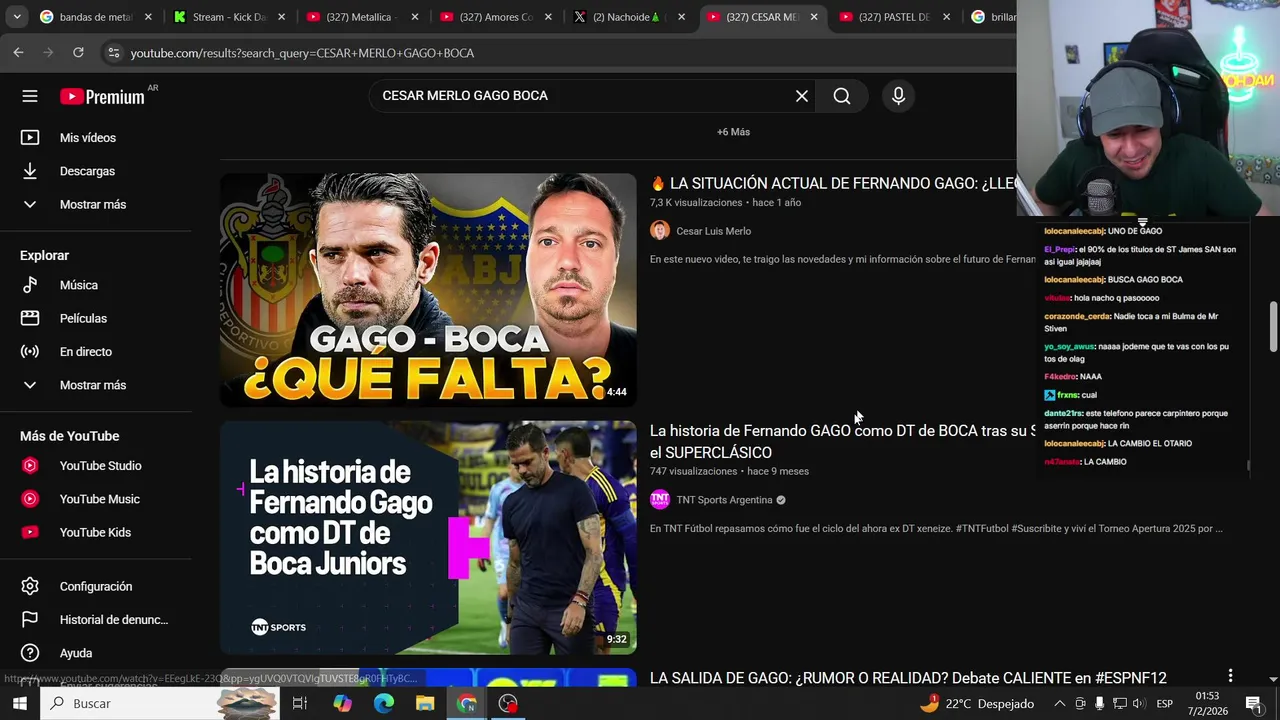1280x720 pixels.
Task: Open video title La historia de Fernando GAGO como DT
Action: click(842, 441)
